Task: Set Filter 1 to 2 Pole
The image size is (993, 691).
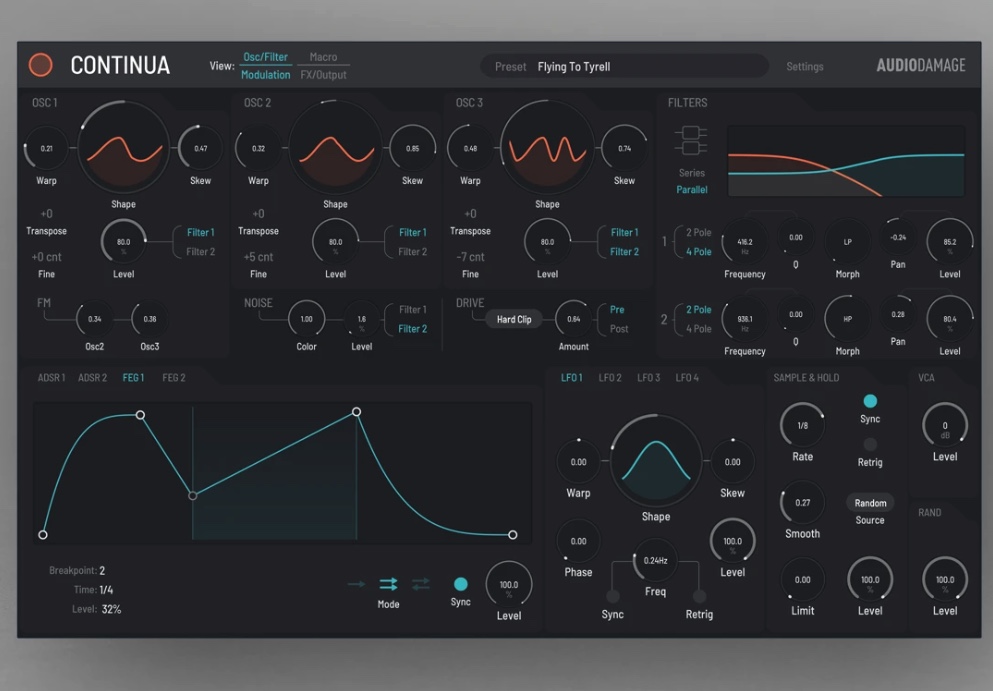Action: point(699,232)
